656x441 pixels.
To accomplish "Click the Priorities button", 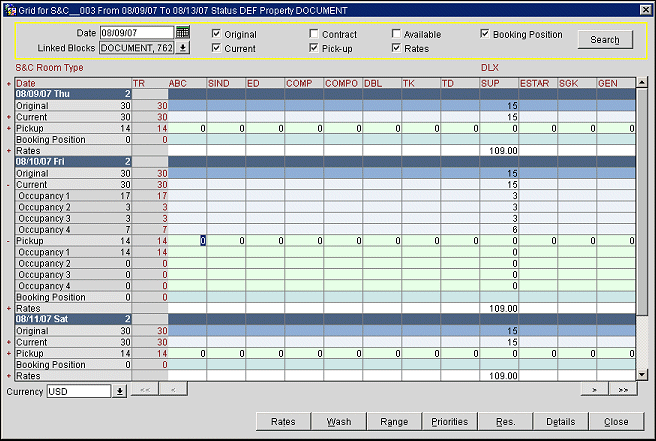I will (449, 422).
